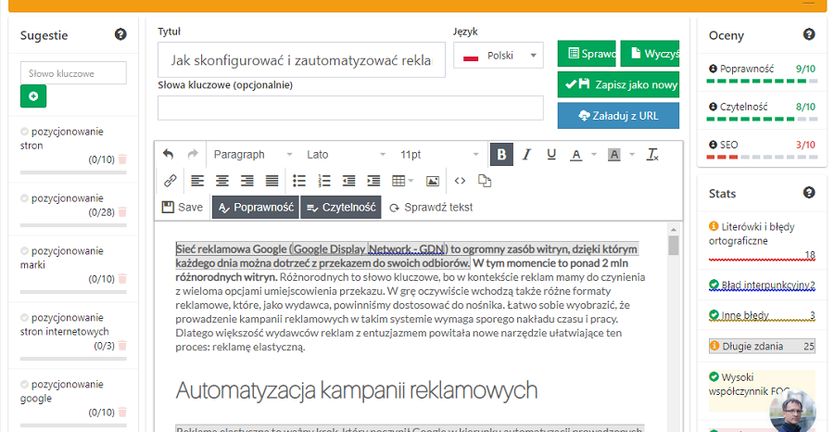Image resolution: width=834 pixels, height=432 pixels.
Task: Create a bullet list
Action: 299,181
